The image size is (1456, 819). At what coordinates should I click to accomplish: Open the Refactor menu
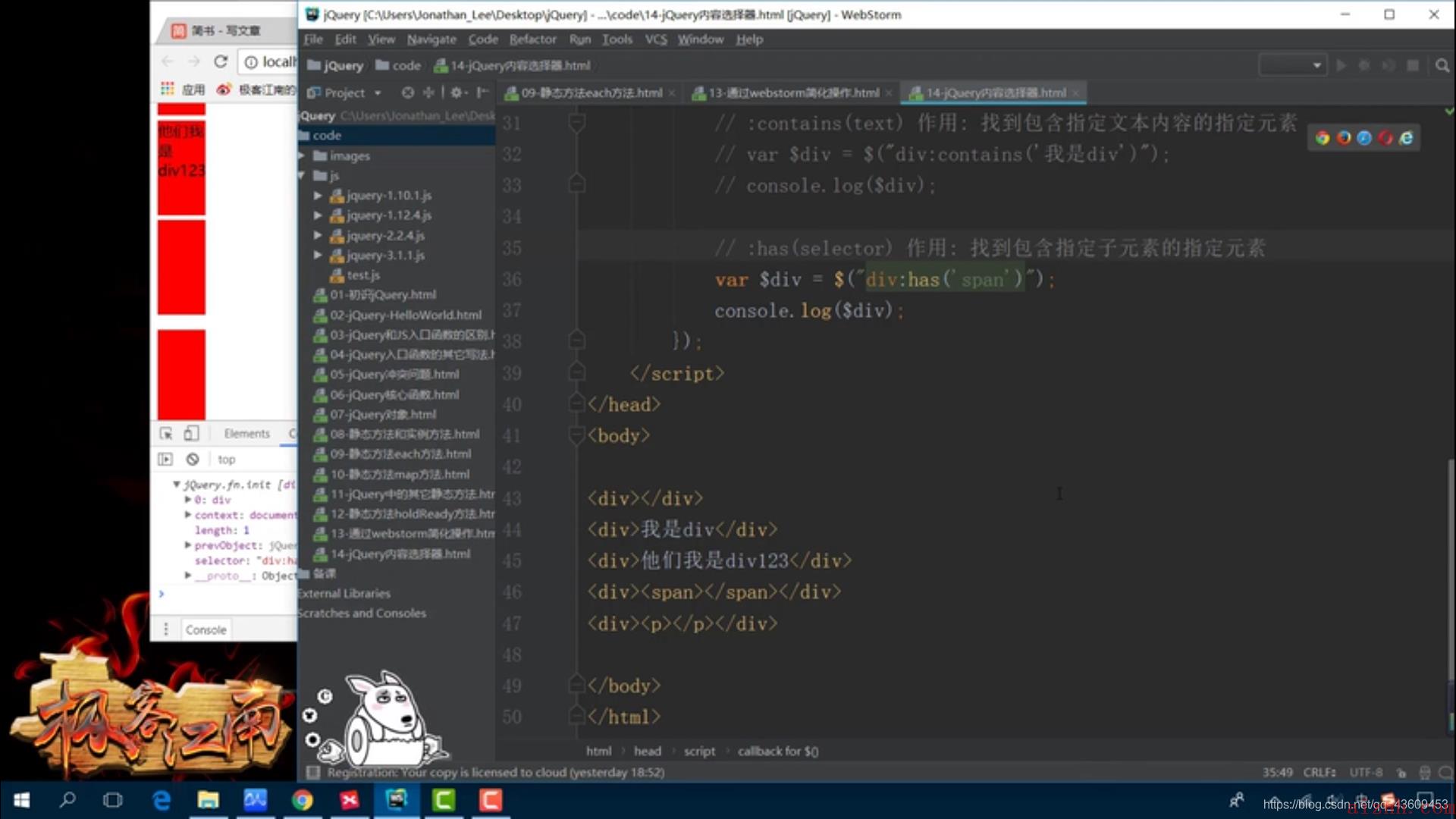[532, 39]
